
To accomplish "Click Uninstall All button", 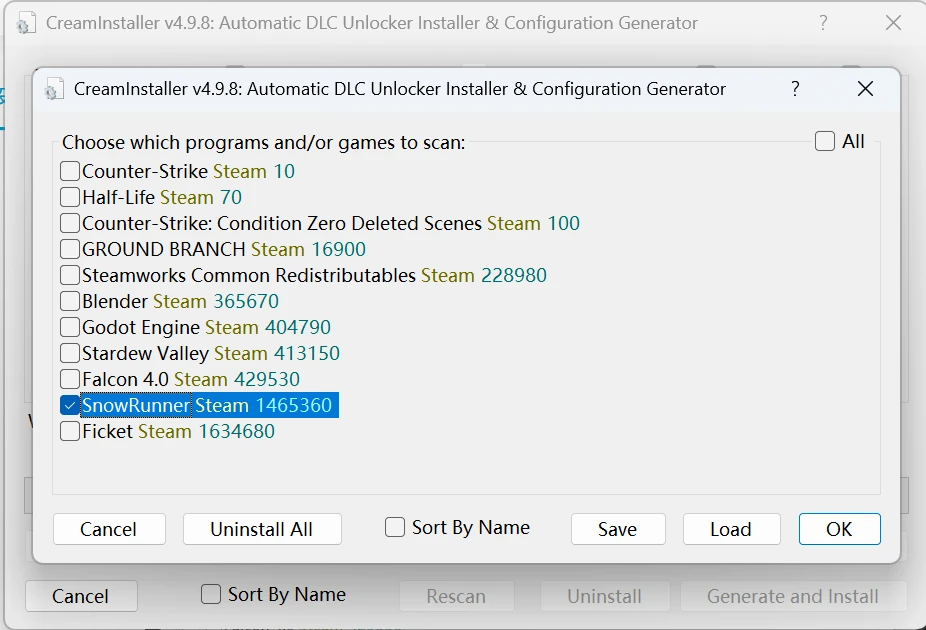I will [x=262, y=529].
